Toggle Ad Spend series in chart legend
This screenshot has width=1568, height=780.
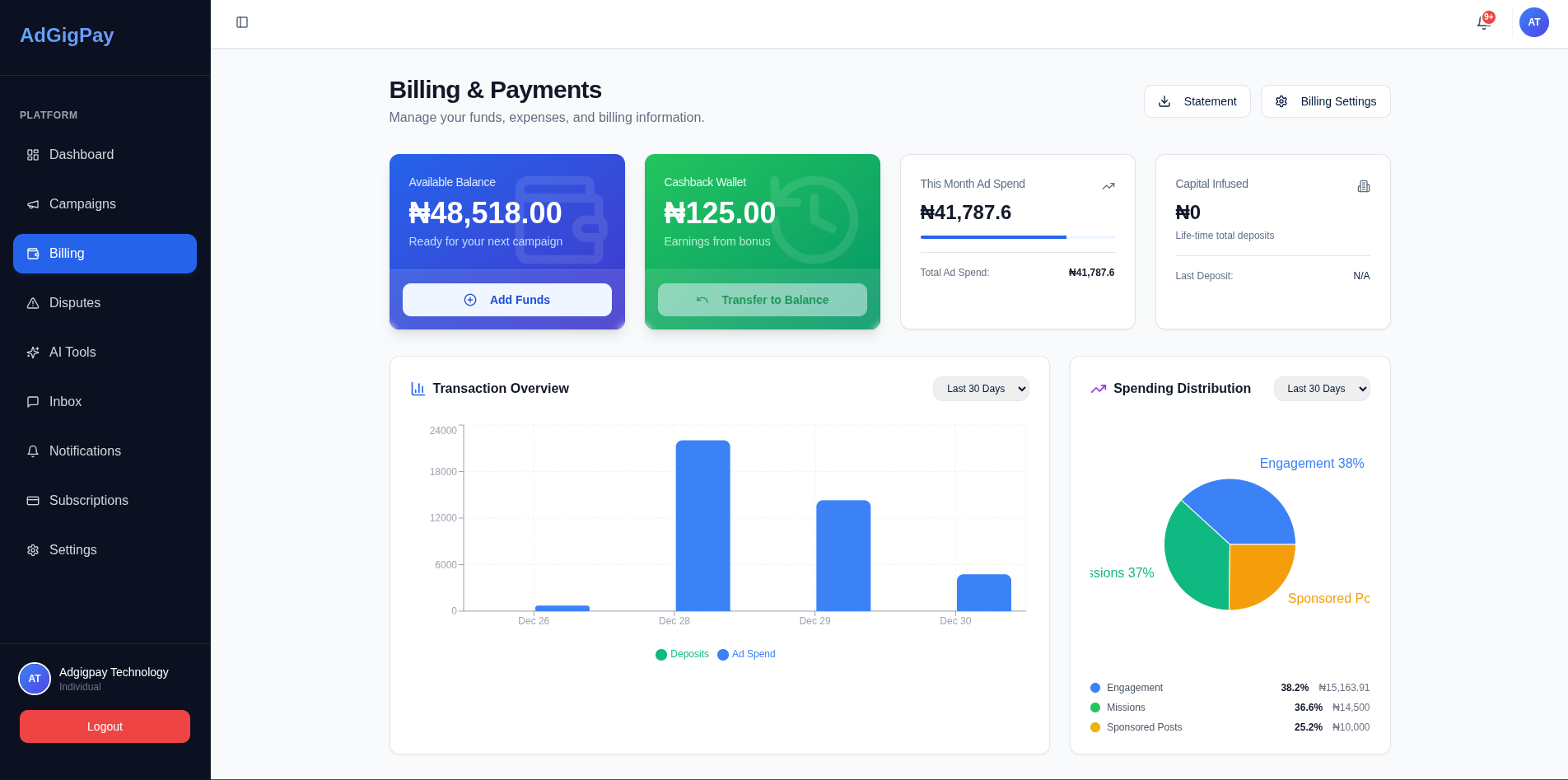(x=746, y=654)
